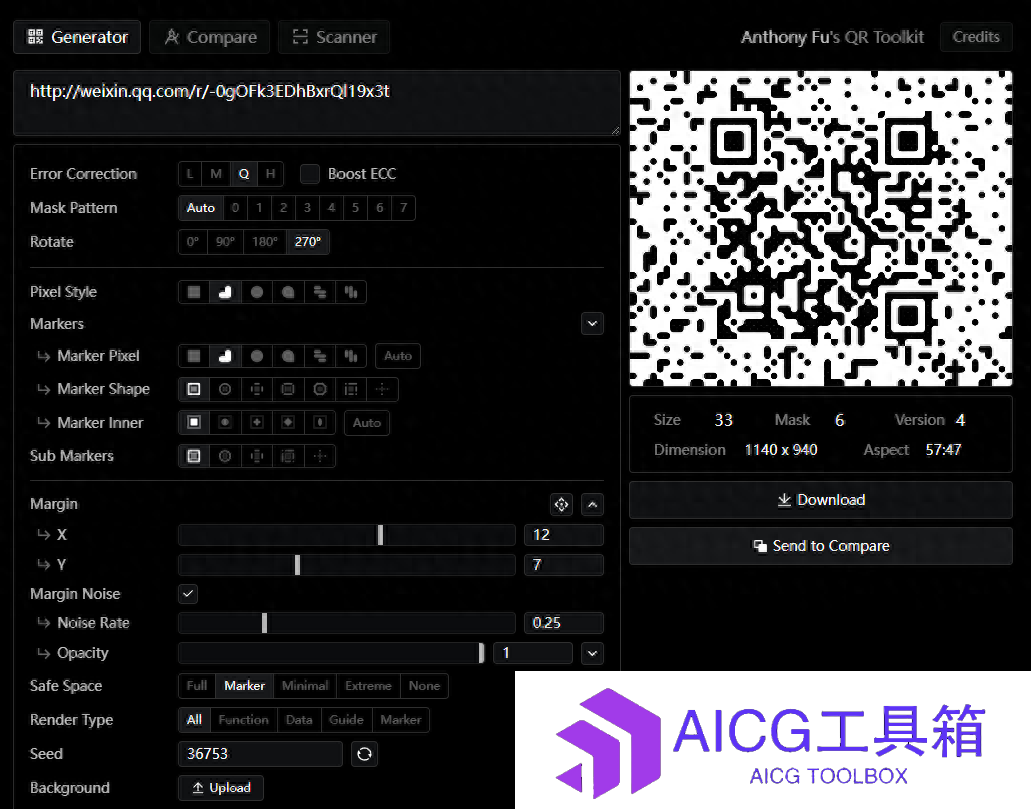Expand the Opacity options chevron

coord(592,653)
